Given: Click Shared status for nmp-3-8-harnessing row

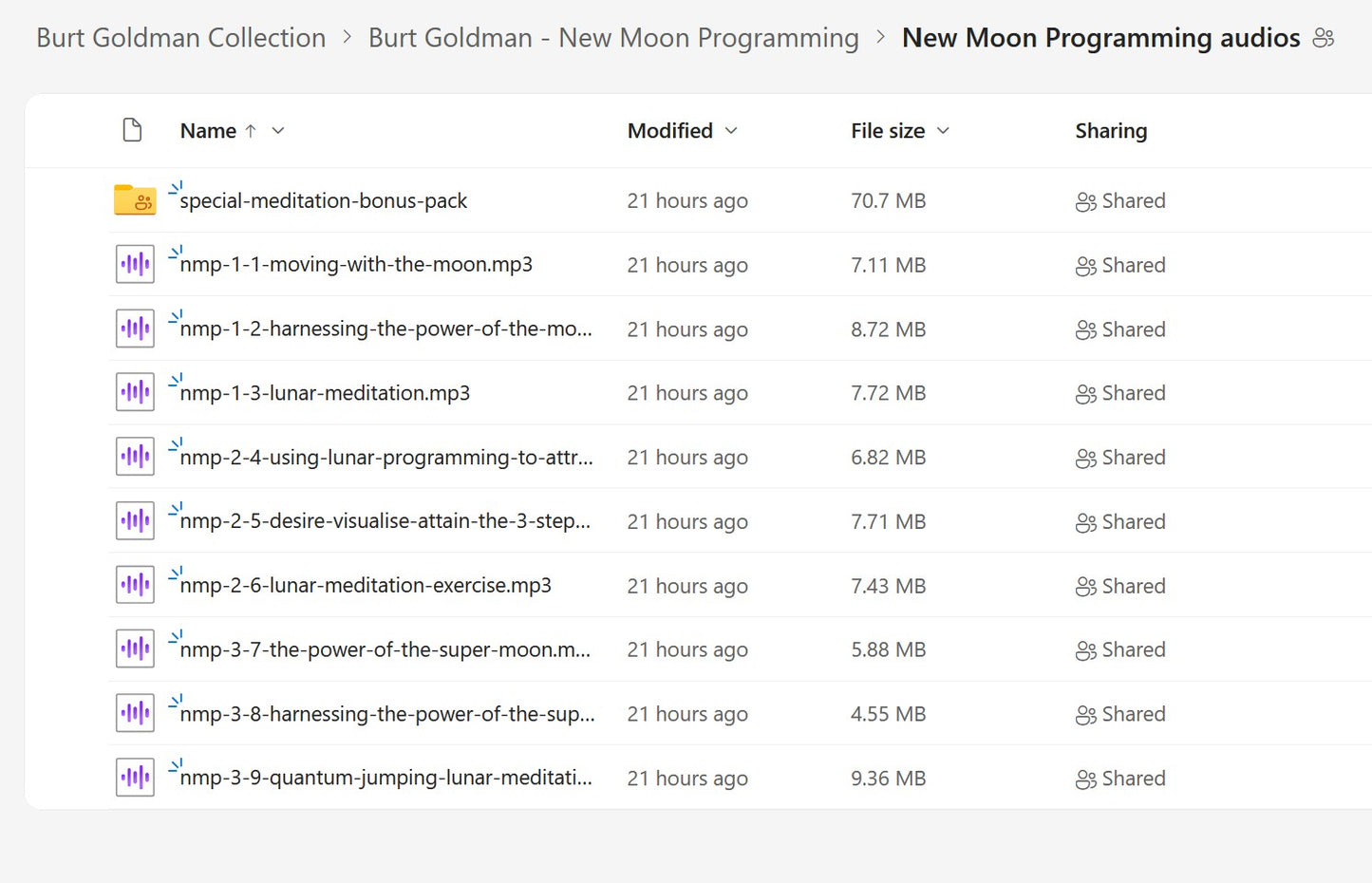Looking at the screenshot, I should coord(1121,714).
